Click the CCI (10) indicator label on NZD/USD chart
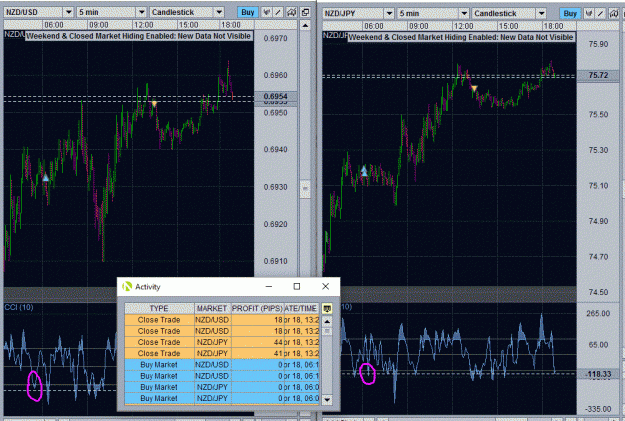Viewport: 625px width, 421px height. (19, 307)
